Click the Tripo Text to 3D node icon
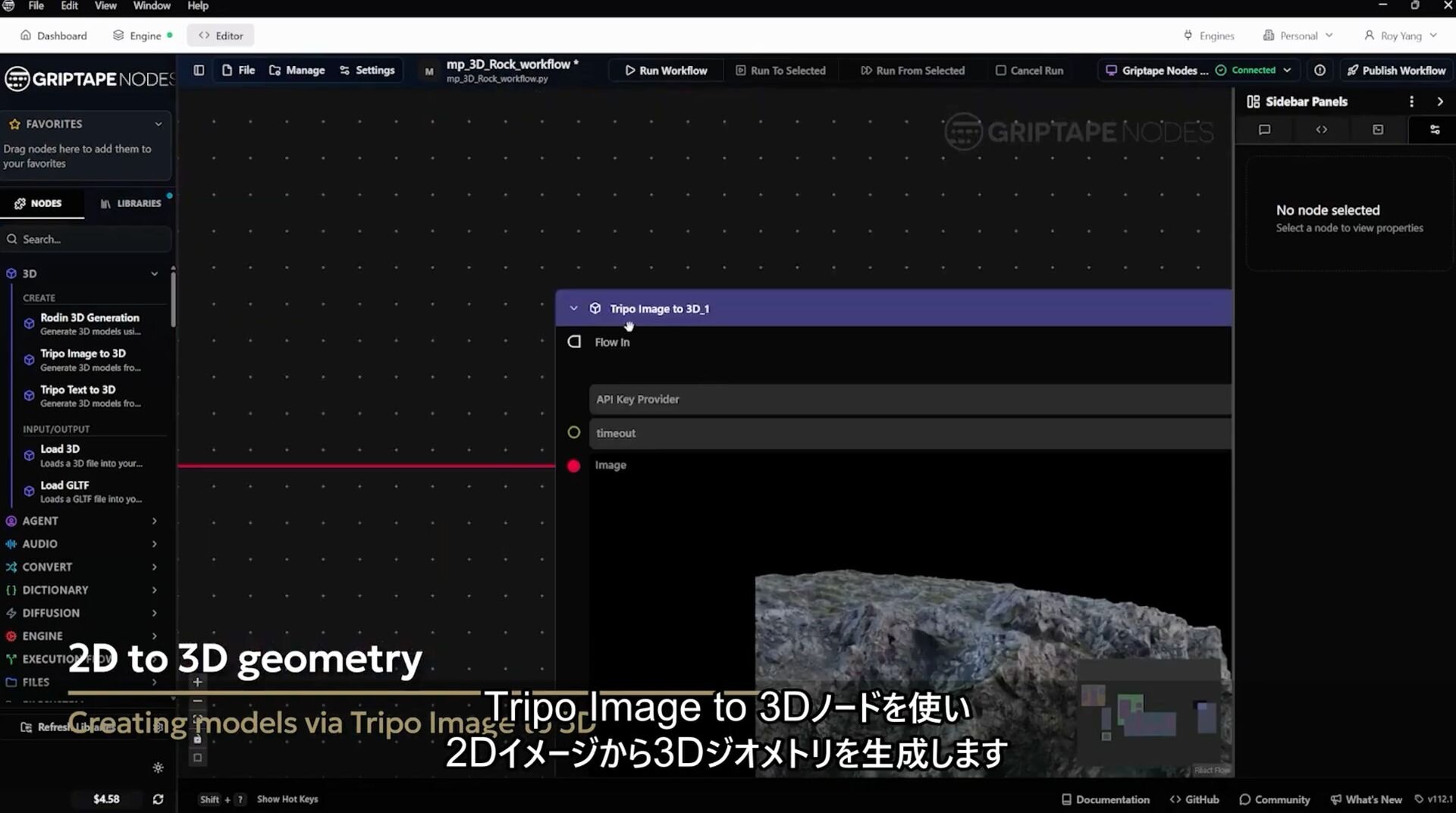 29,396
